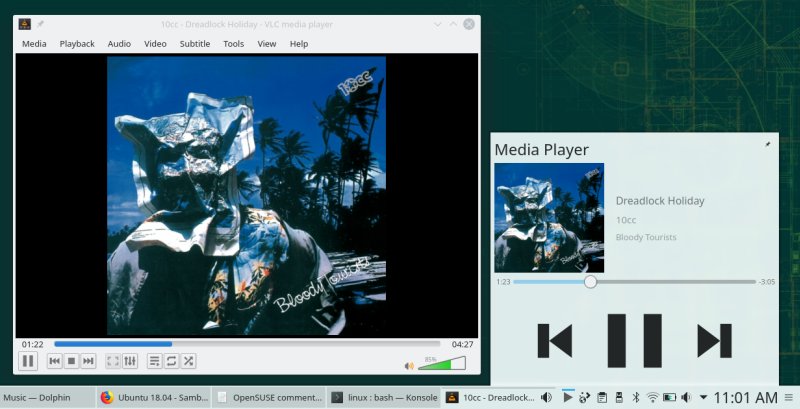This screenshot has width=800, height=409.
Task: Switch to Firefox Ubuntu 18.04 taskbar entry
Action: [x=154, y=398]
